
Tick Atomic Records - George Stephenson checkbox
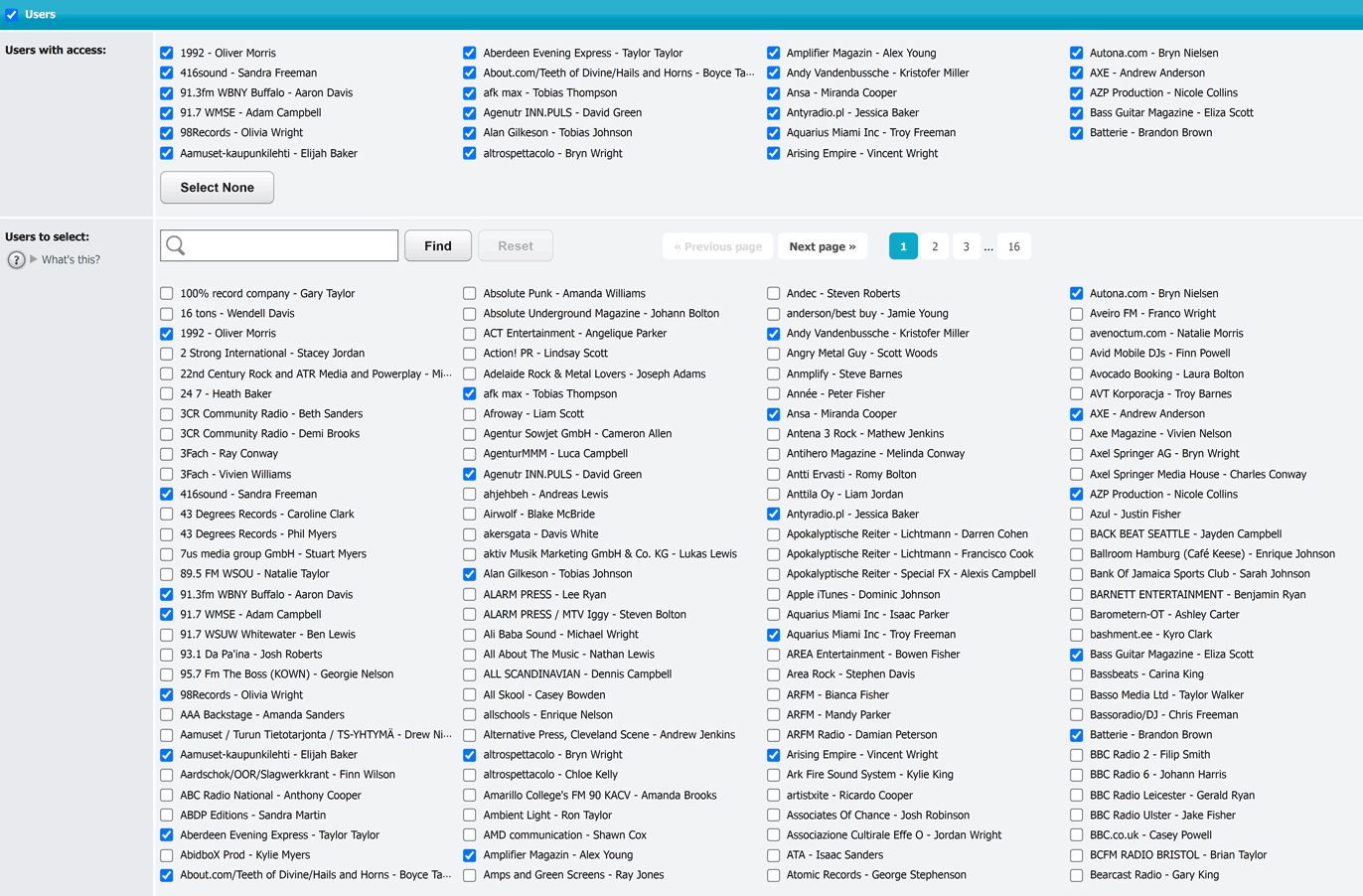click(x=773, y=875)
